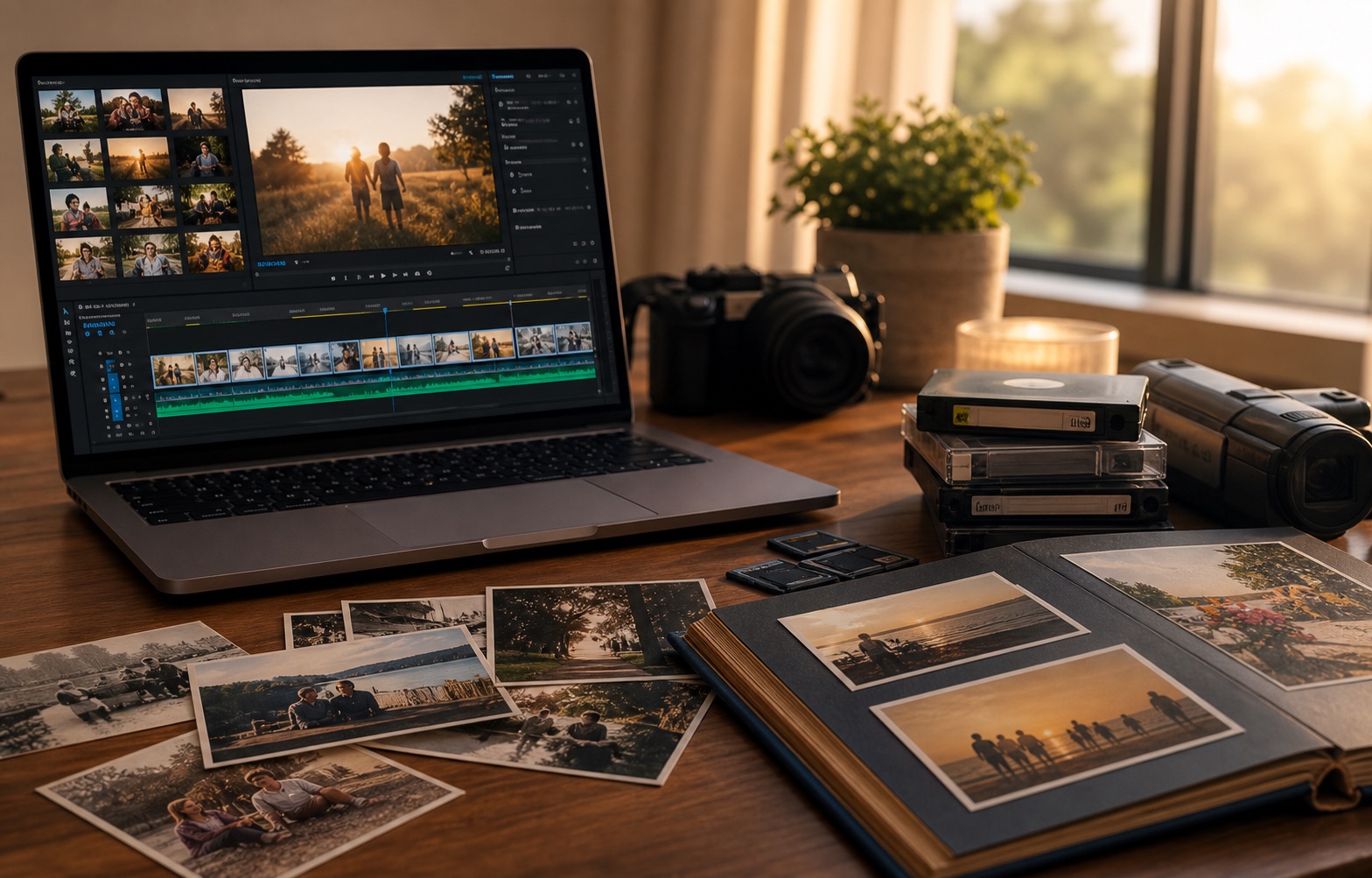1372x878 pixels.
Task: Click the Play button under the preview monitor
Action: coord(383,276)
